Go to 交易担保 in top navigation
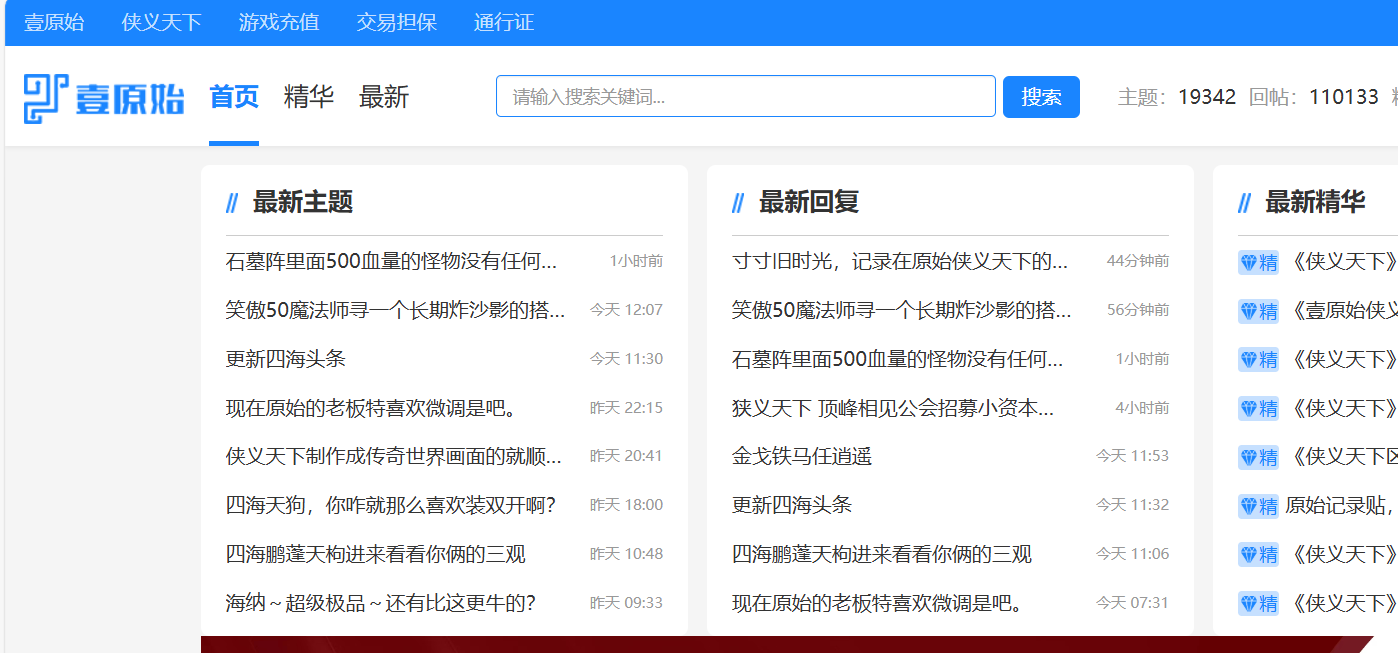 [x=396, y=22]
